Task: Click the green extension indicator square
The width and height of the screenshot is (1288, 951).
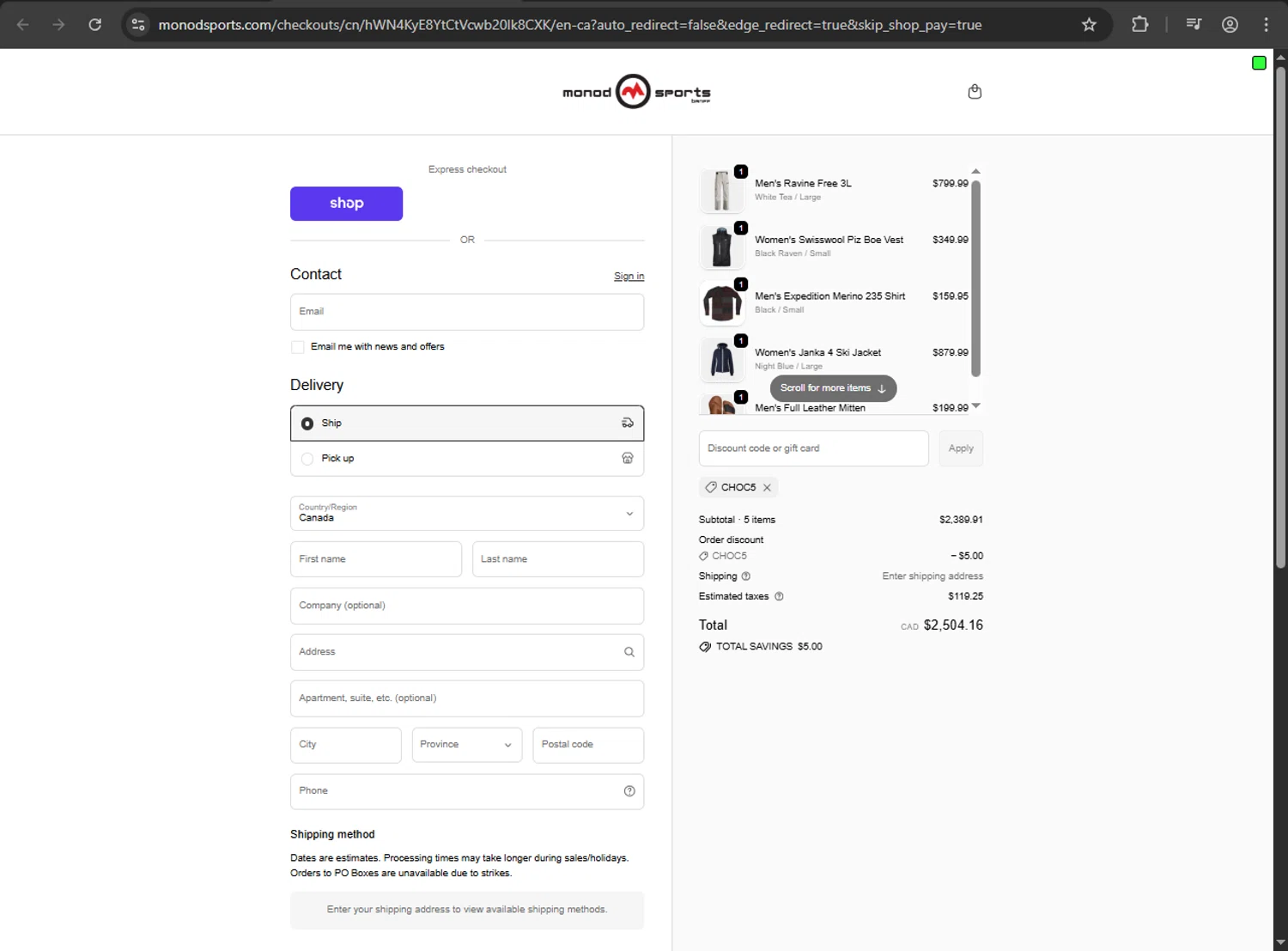Action: click(1259, 63)
